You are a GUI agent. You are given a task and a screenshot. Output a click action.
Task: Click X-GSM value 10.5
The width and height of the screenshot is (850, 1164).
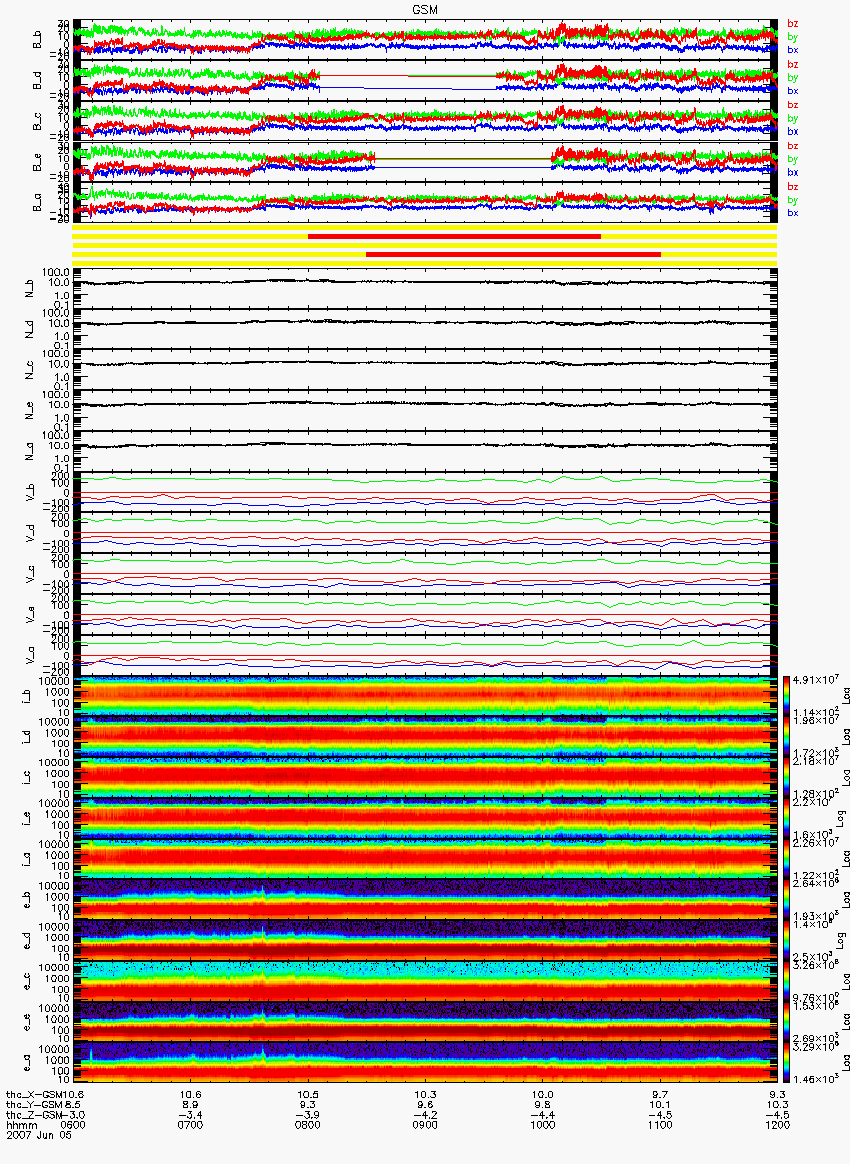[x=307, y=1094]
